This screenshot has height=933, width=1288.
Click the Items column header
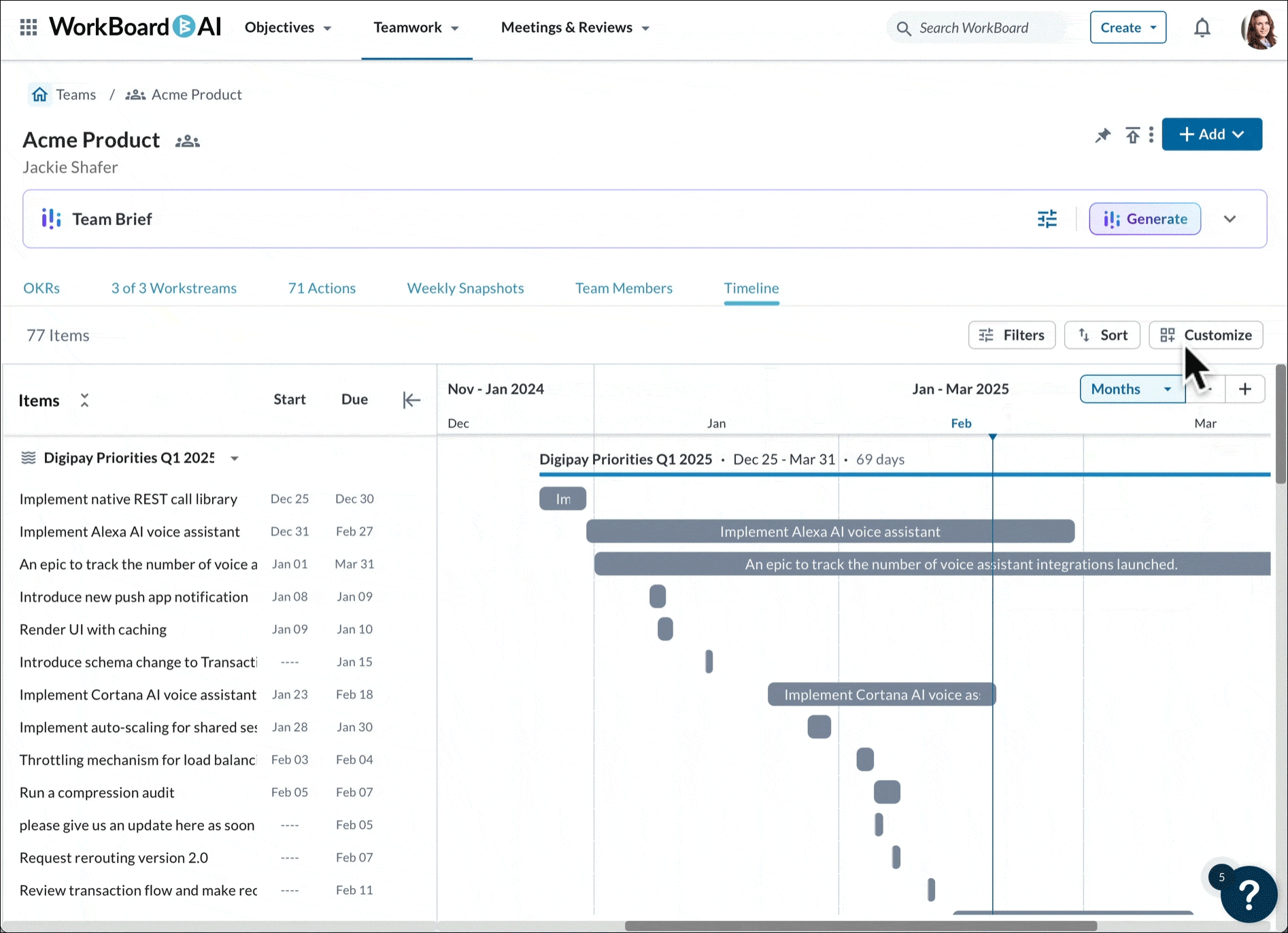39,401
